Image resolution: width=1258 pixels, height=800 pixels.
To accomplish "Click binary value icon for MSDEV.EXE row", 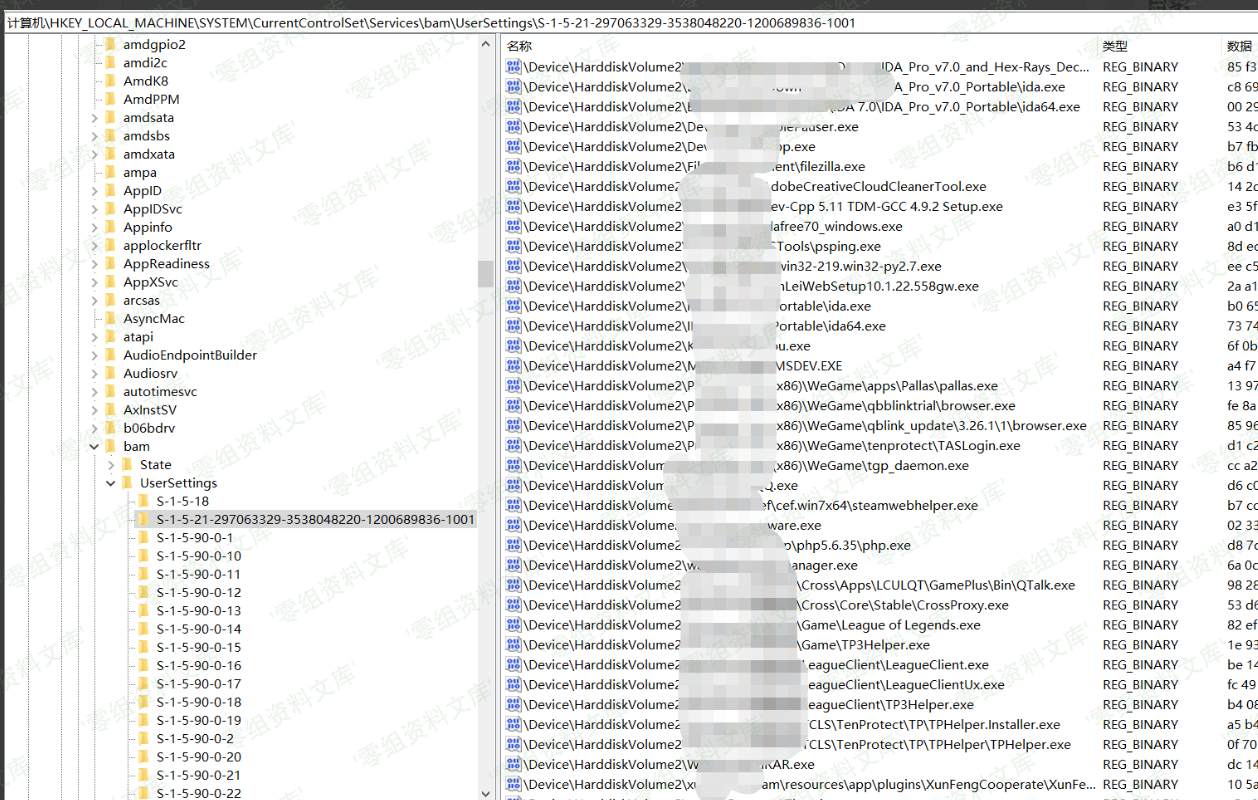I will coord(514,366).
